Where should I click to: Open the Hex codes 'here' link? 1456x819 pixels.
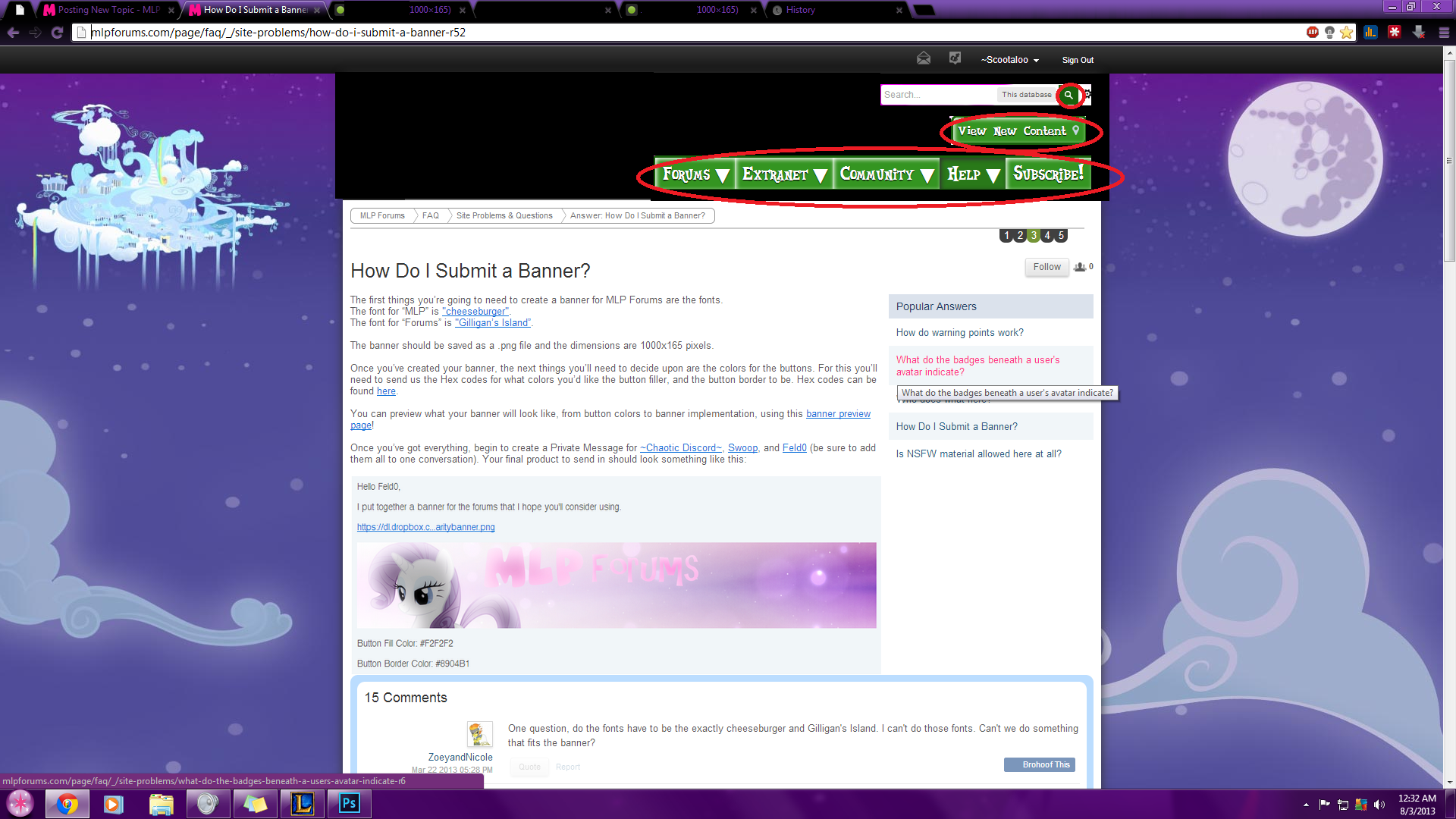386,391
